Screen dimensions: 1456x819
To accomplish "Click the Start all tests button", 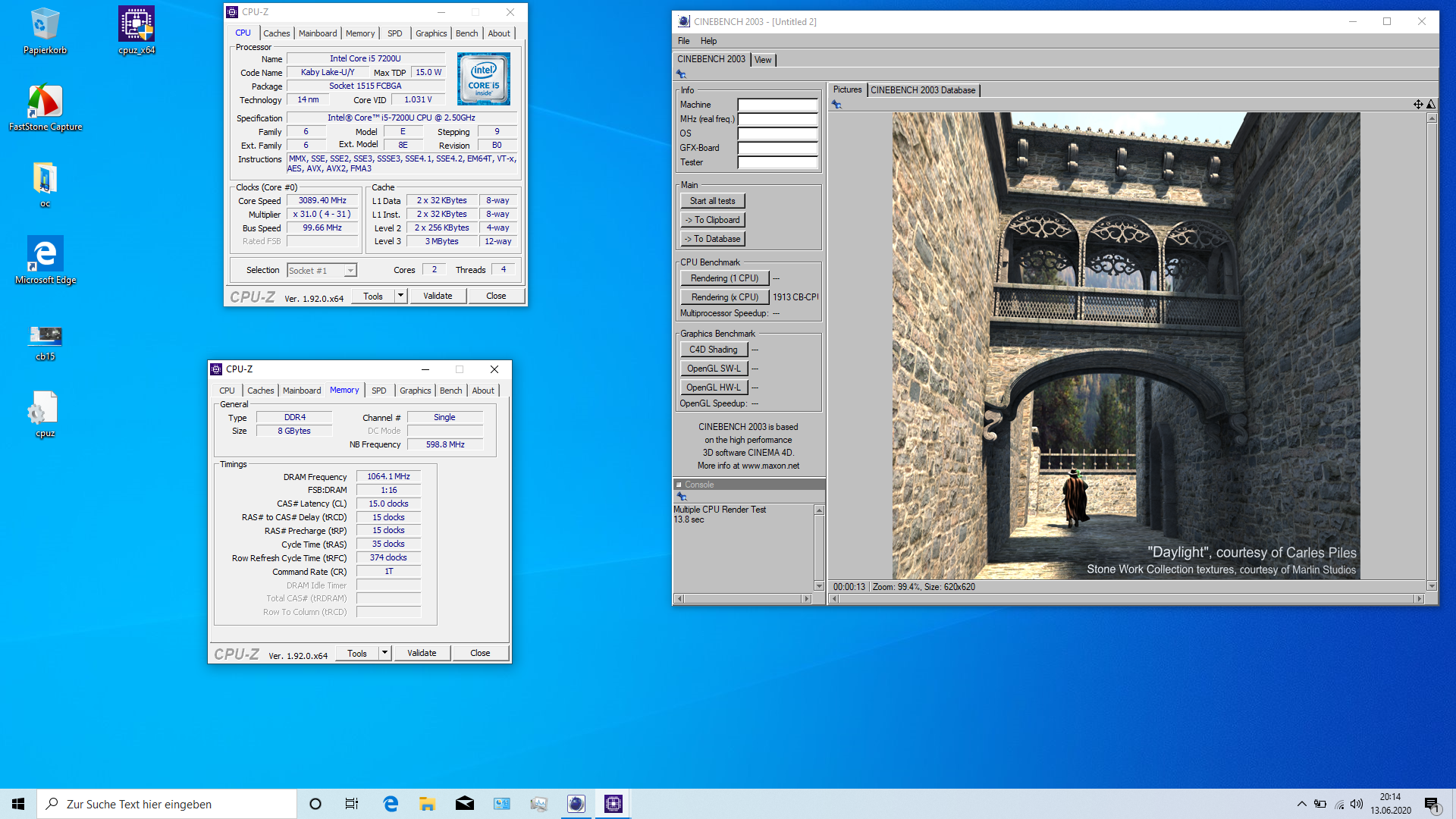I will click(712, 201).
